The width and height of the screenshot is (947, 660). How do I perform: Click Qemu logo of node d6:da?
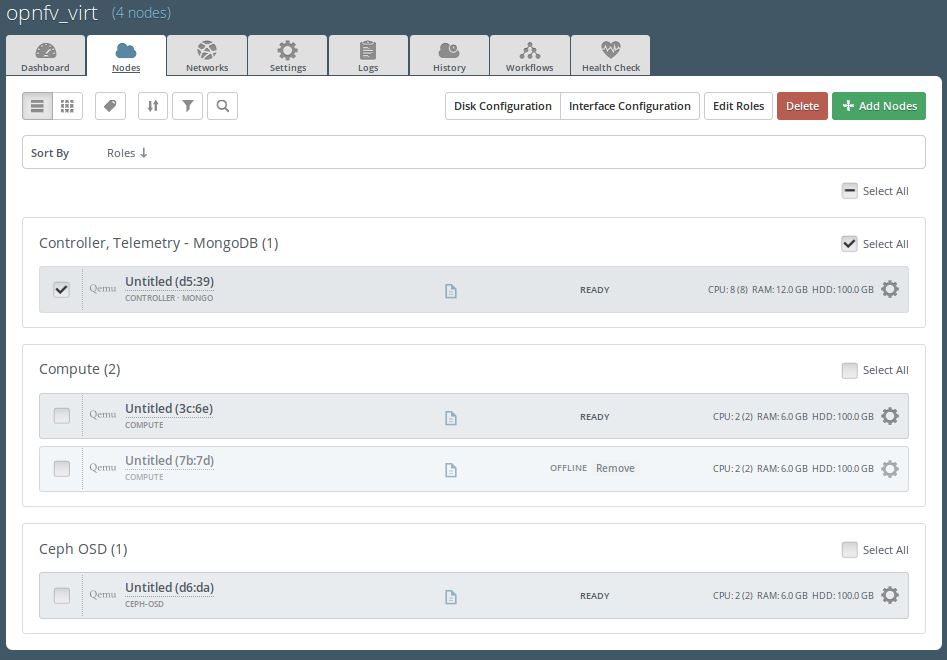[x=103, y=595]
